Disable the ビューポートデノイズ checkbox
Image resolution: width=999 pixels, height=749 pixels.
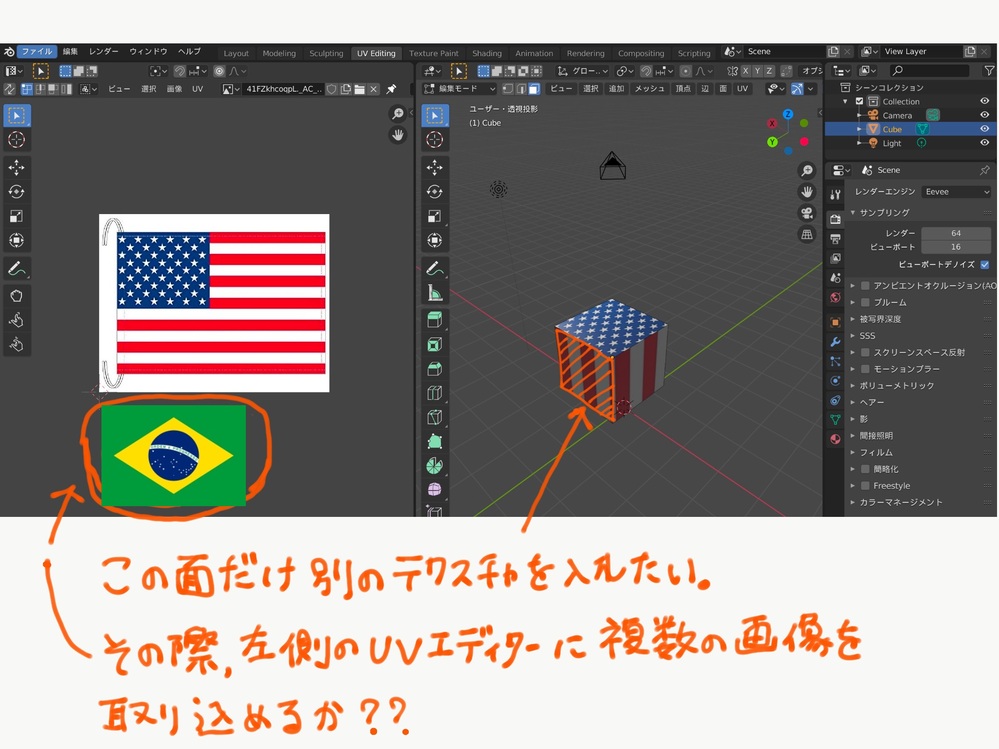pos(985,264)
